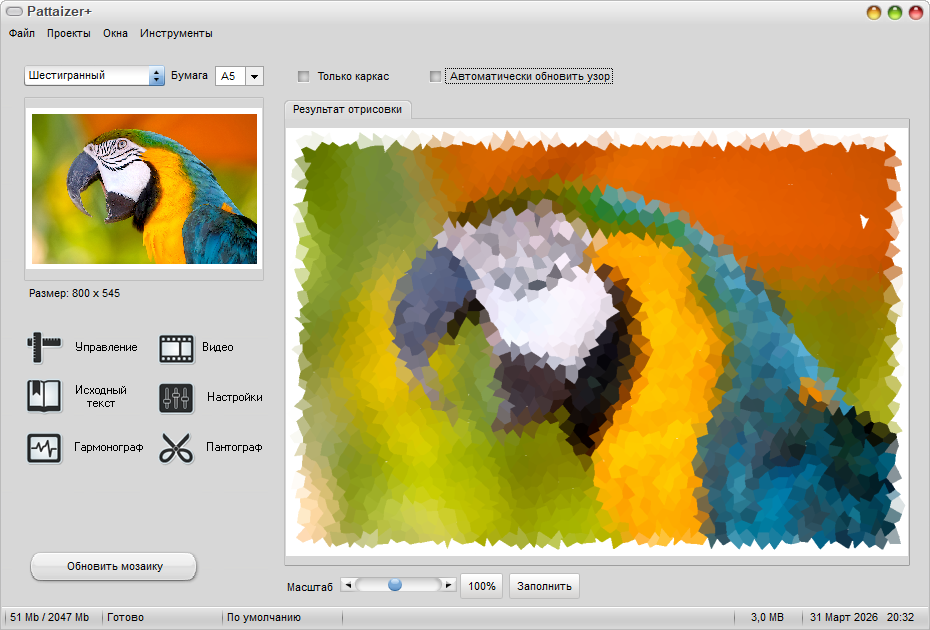Open the Файл menu

pos(22,33)
